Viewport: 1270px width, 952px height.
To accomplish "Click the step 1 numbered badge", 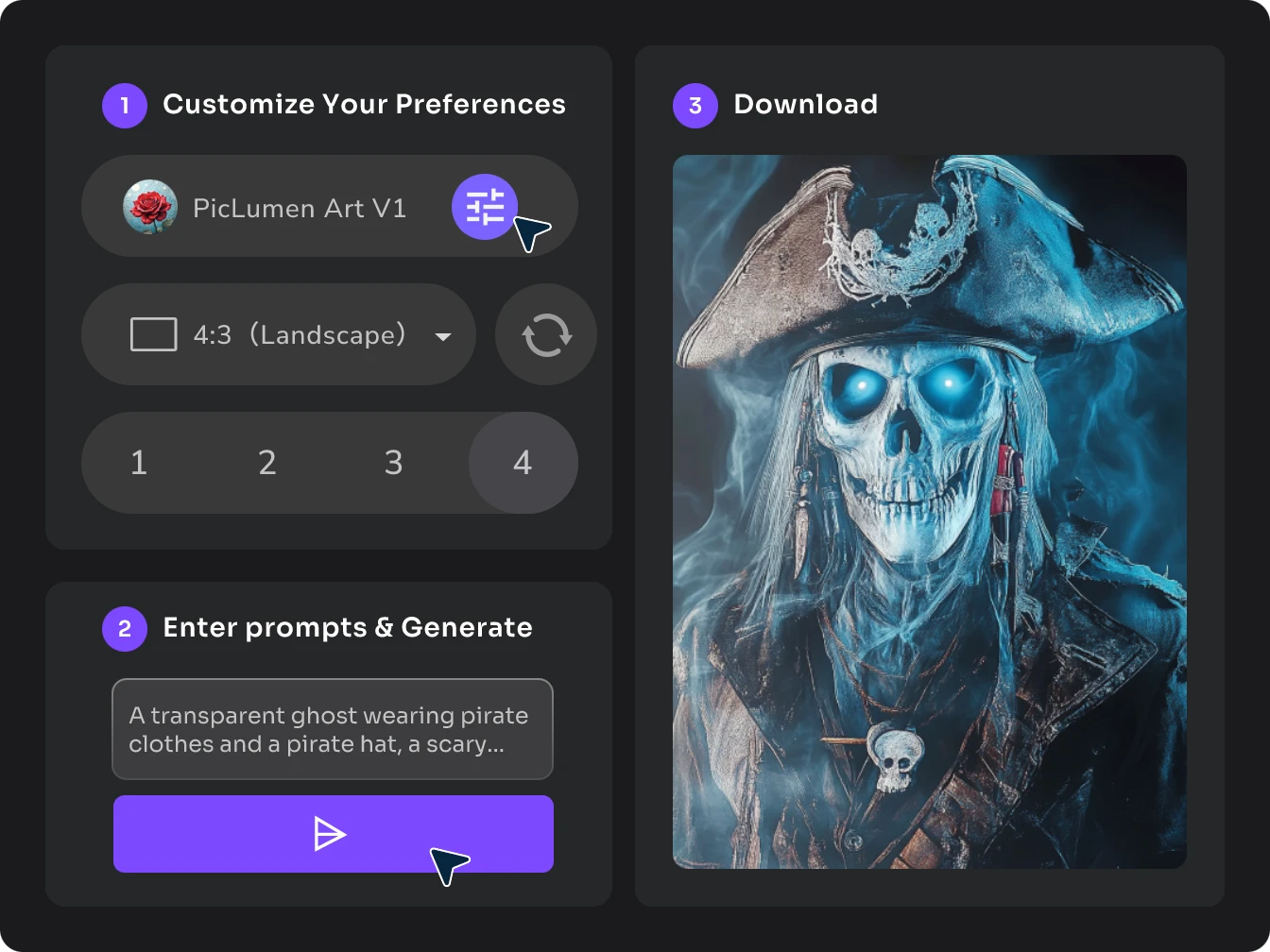I will tap(124, 105).
